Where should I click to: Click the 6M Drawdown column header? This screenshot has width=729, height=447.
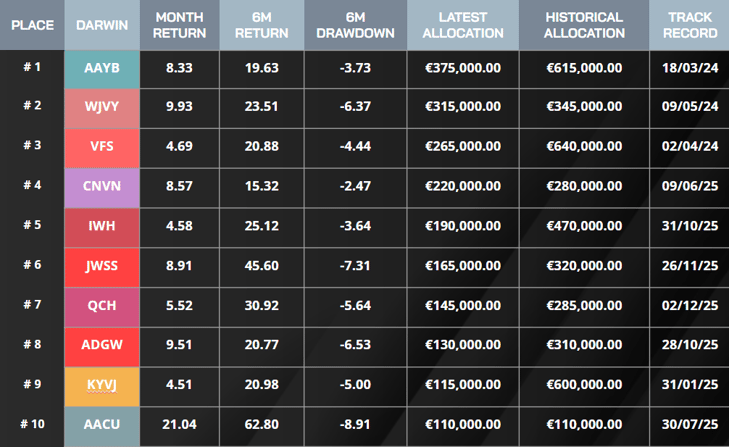pos(356,25)
